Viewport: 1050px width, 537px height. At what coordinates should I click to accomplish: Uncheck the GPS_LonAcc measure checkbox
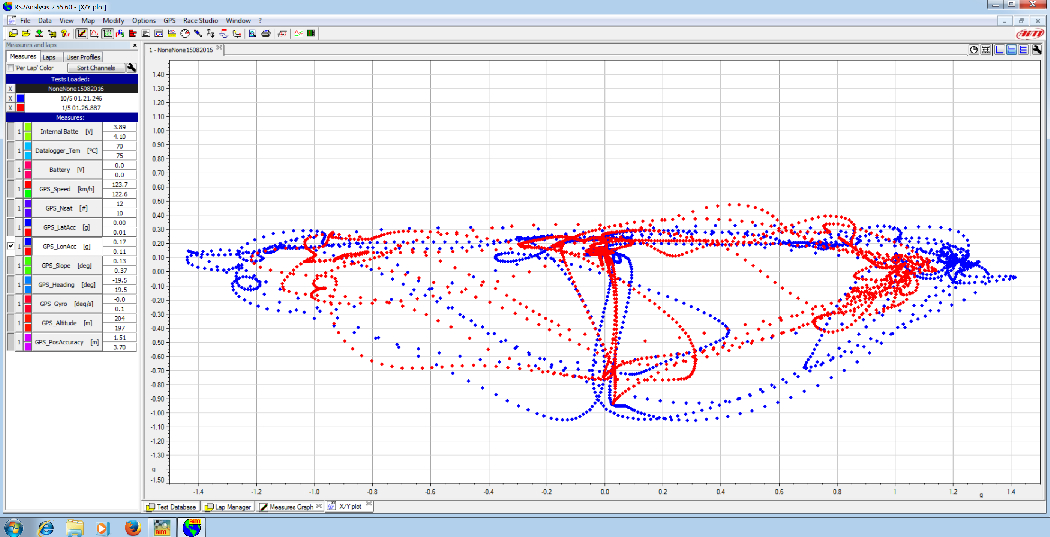(x=10, y=246)
